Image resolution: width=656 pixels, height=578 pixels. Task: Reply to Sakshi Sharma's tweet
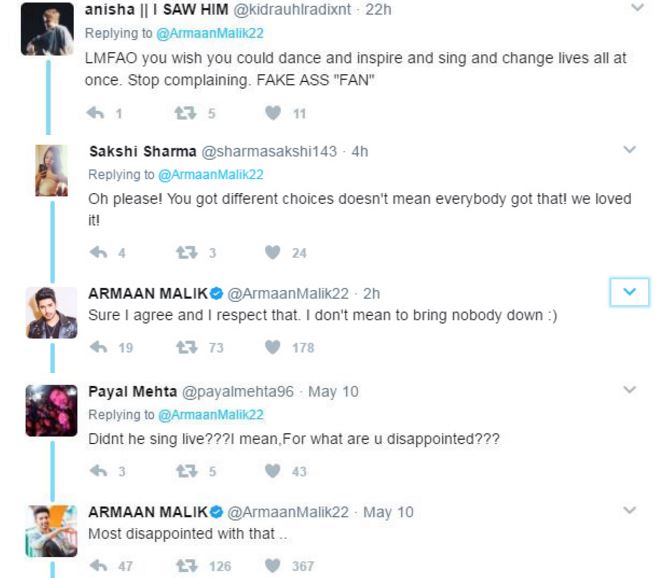point(98,252)
